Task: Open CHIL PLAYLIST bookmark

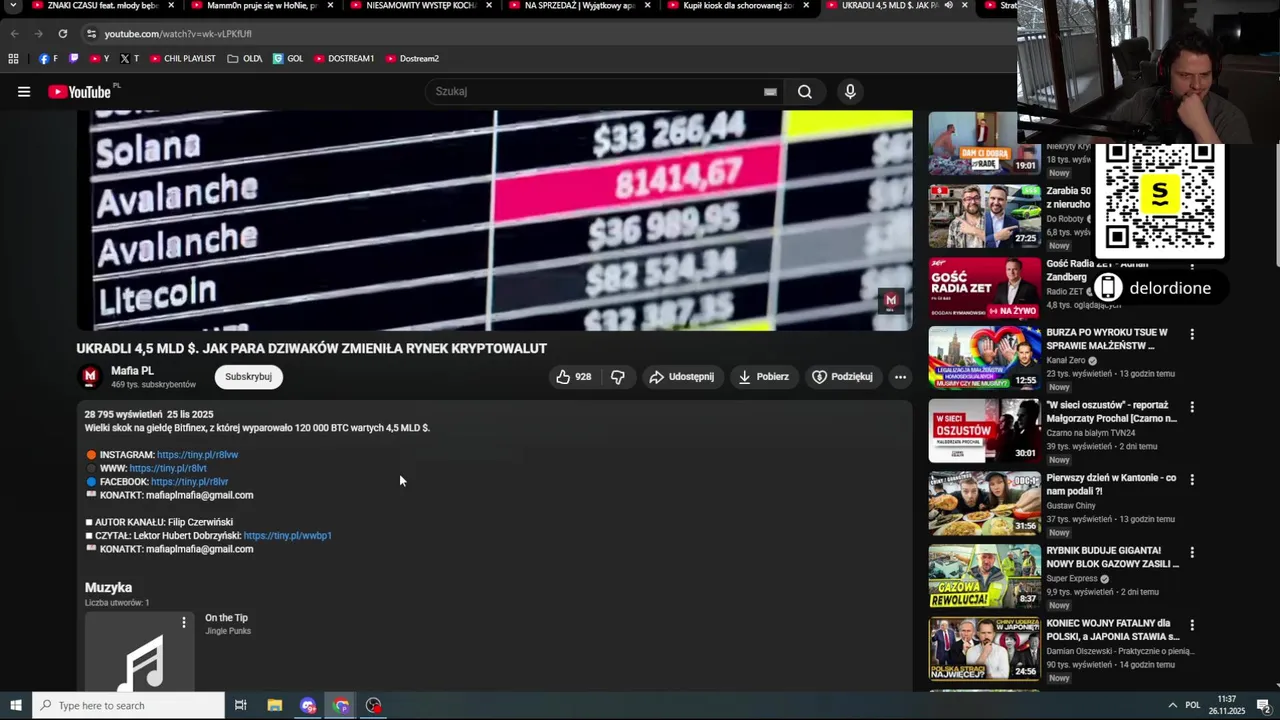Action: click(x=183, y=59)
